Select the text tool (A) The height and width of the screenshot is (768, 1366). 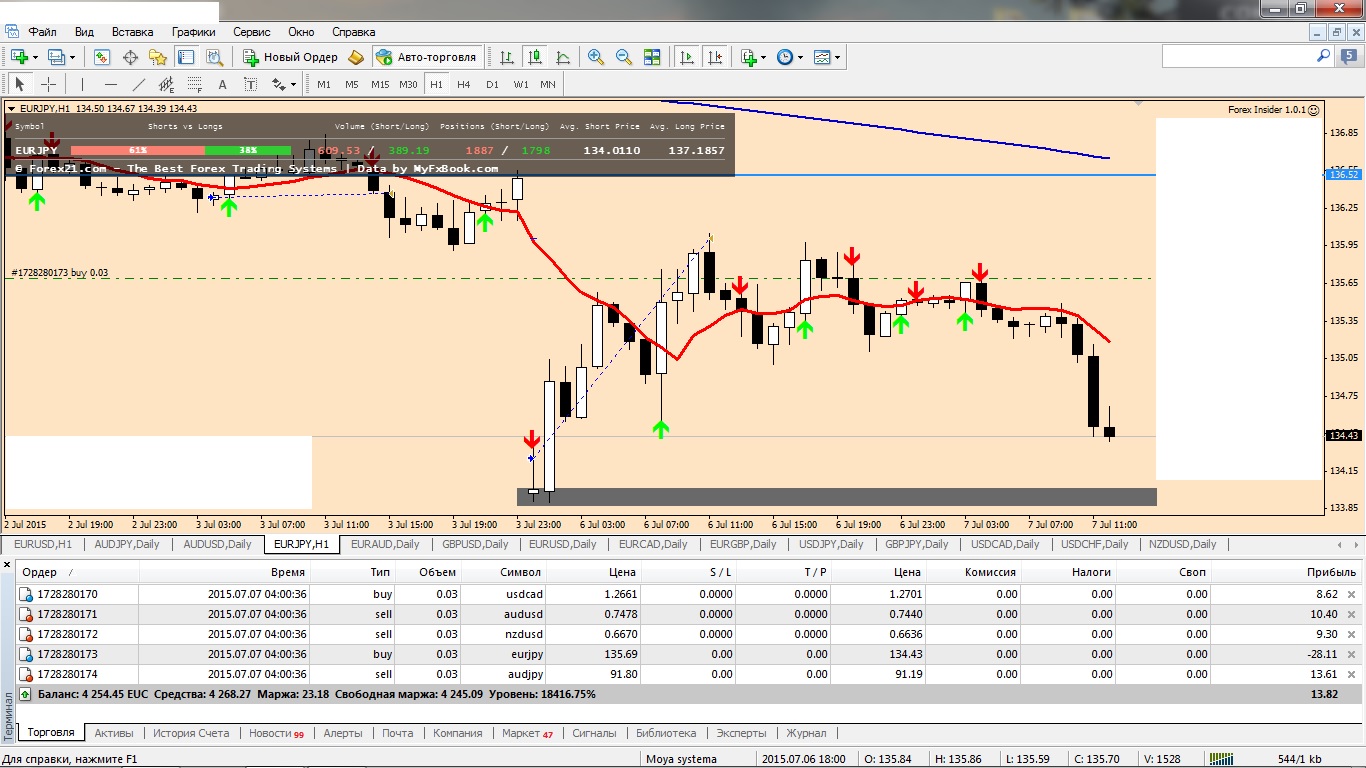coord(222,84)
